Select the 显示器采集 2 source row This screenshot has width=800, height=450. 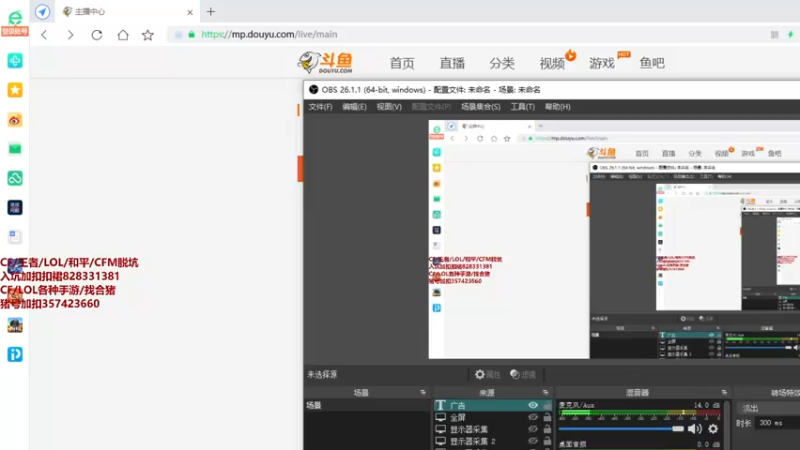pos(493,441)
